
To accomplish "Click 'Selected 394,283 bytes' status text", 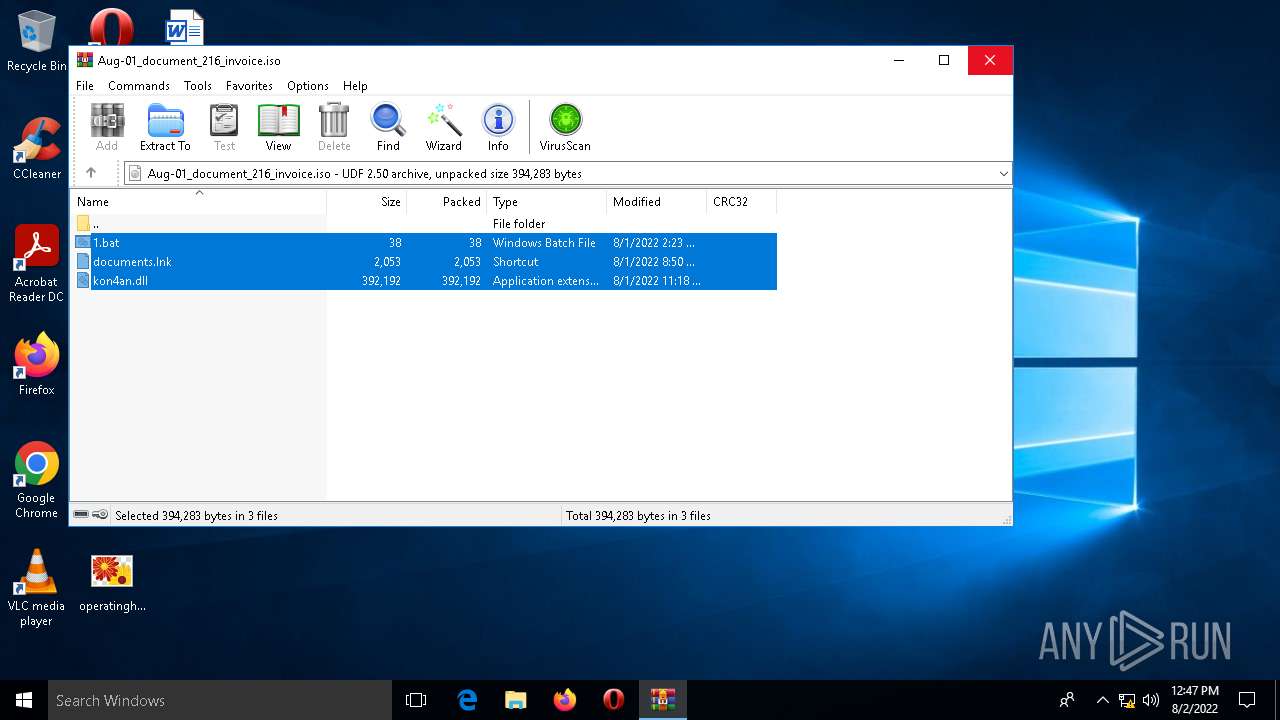I will 196,516.
